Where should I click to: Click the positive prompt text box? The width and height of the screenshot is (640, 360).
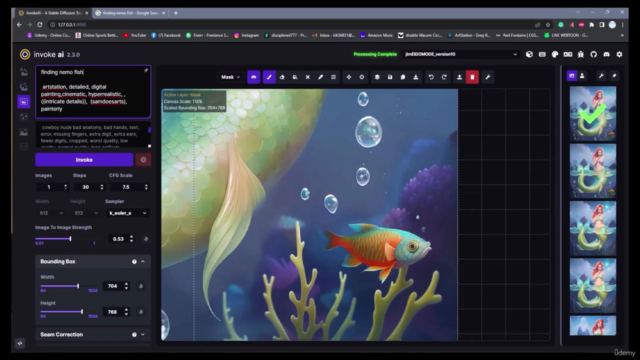click(x=93, y=91)
